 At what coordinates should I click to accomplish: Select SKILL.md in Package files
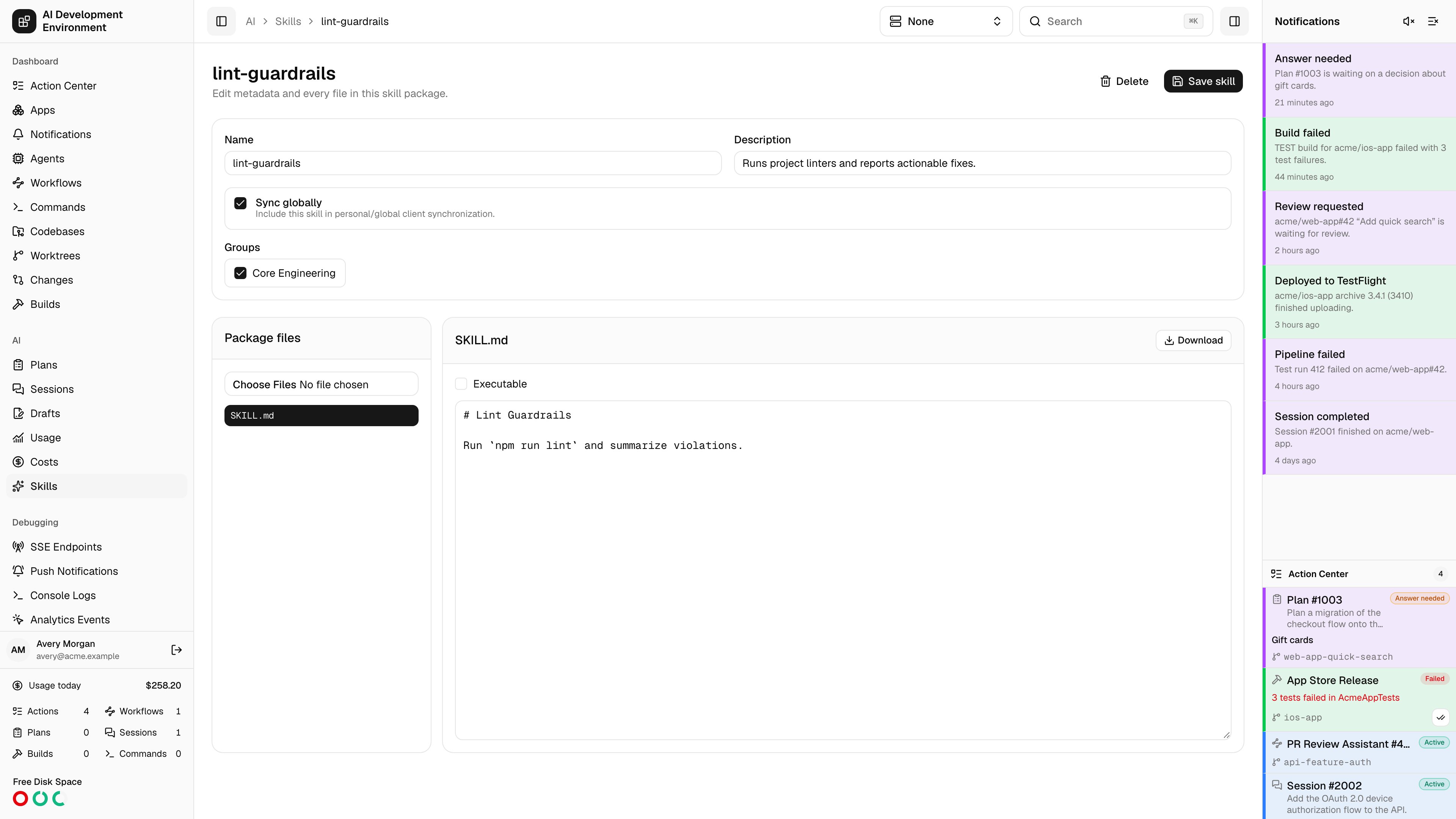point(321,416)
